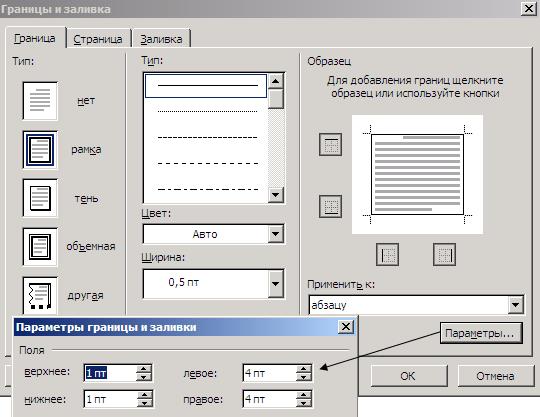Decrease the левое margin value
The image size is (540, 417).
303,377
